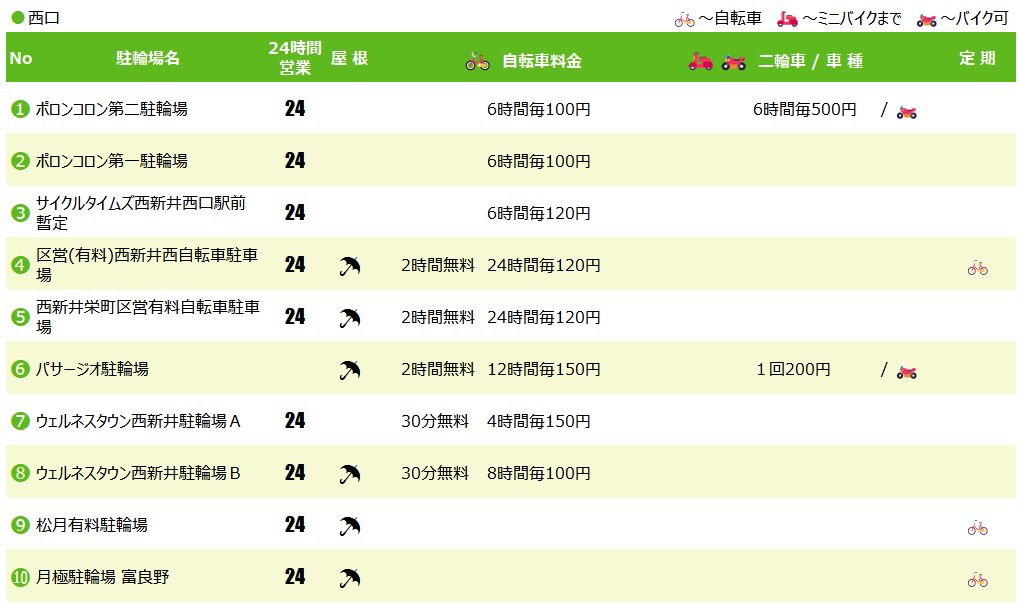Screen dimensions: 1019x607
Task: Open ポロンコロン第一駐輪場 parking entry
Action: (x=111, y=161)
